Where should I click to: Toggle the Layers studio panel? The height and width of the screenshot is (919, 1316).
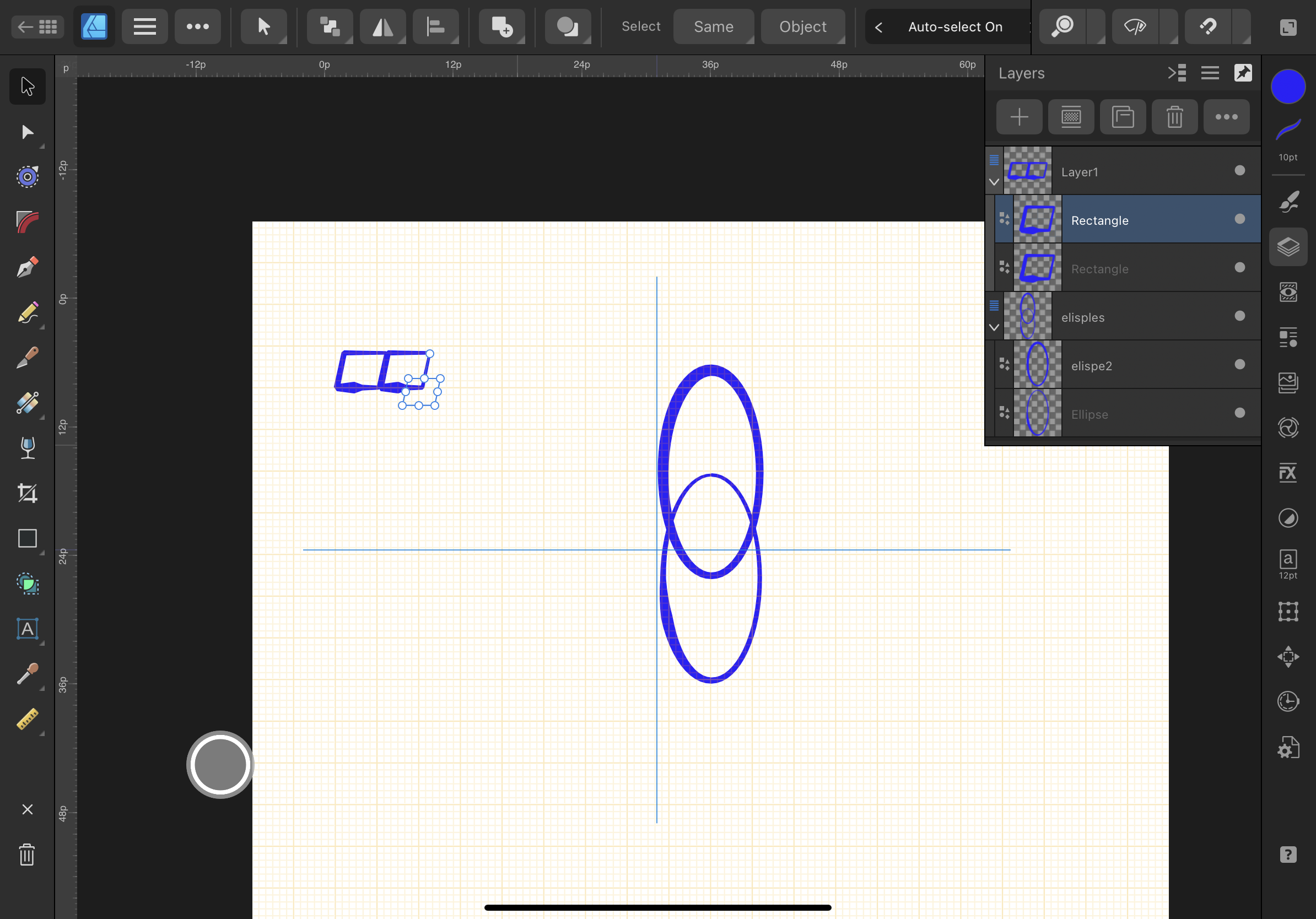(x=1288, y=247)
